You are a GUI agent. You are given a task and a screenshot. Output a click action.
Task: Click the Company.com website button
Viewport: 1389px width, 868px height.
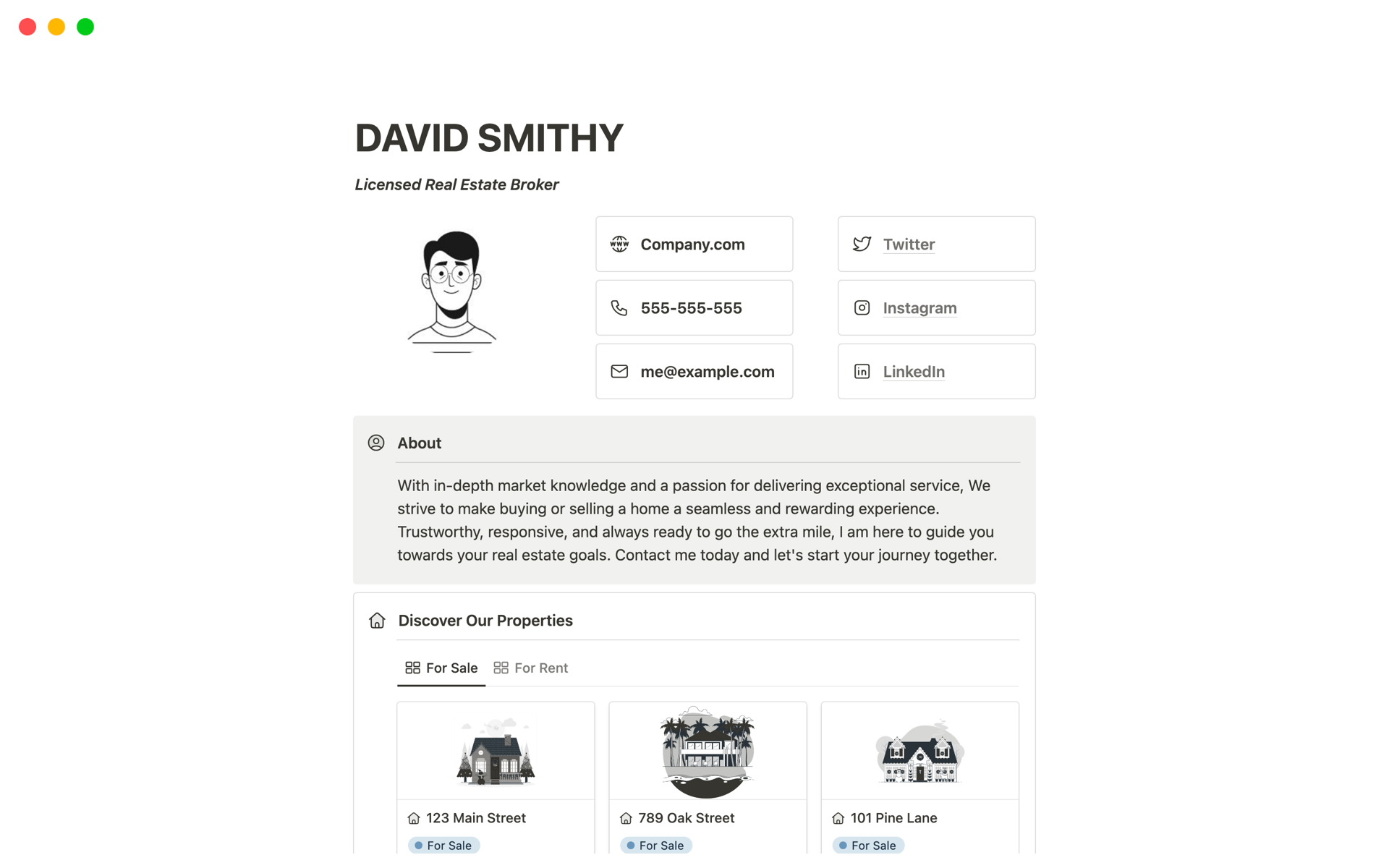692,244
